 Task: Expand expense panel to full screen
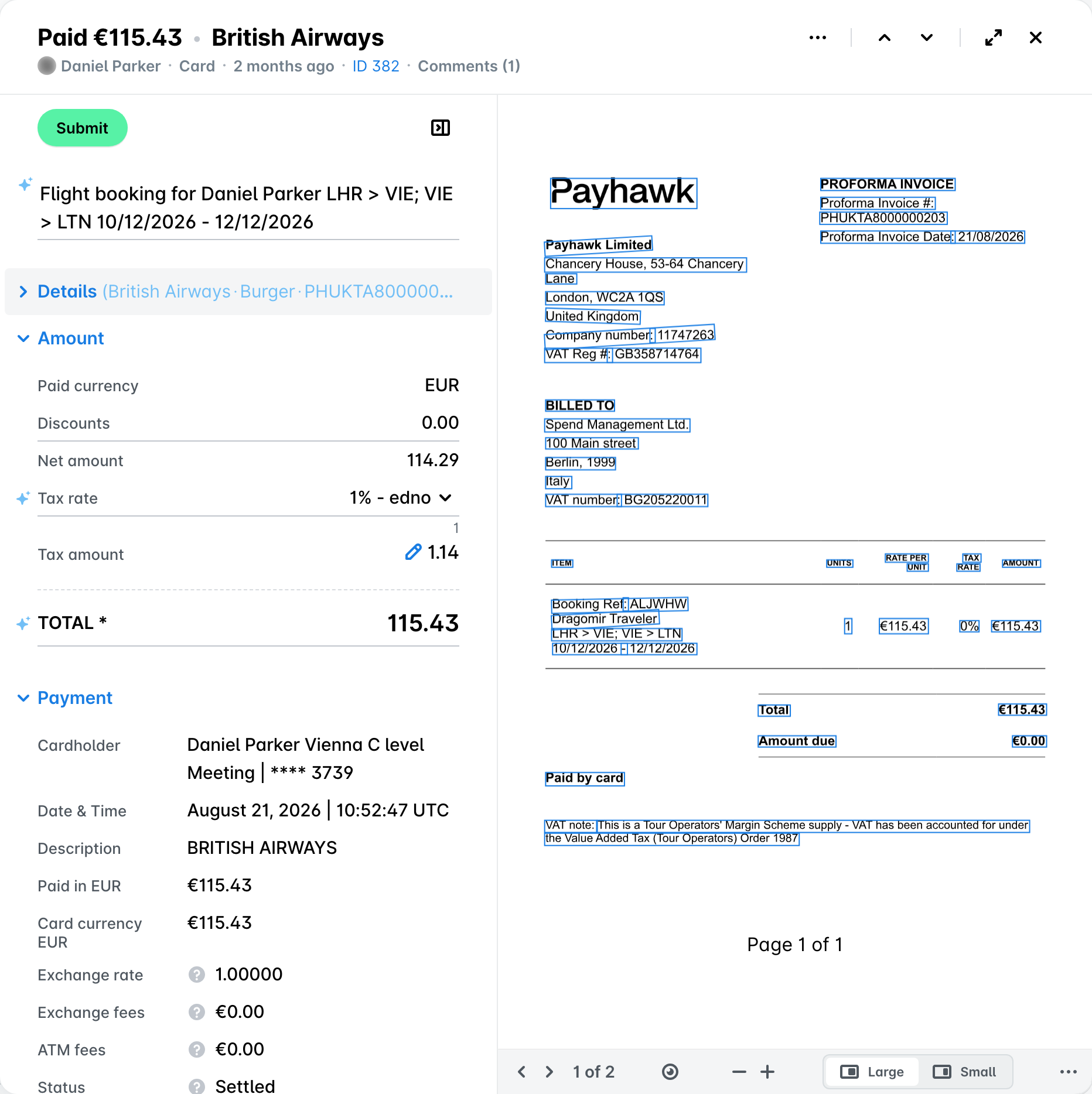(993, 38)
